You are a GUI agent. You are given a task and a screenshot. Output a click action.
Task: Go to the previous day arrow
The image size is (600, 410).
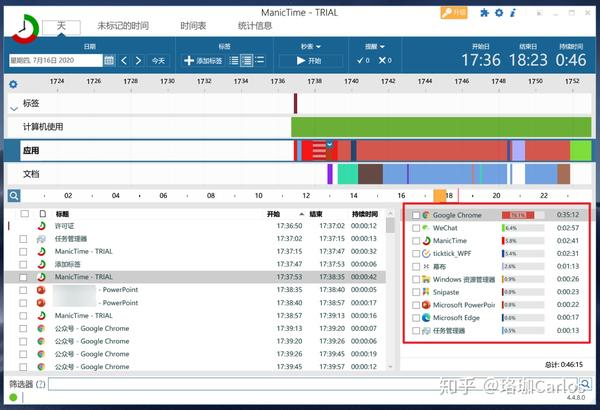click(x=124, y=60)
